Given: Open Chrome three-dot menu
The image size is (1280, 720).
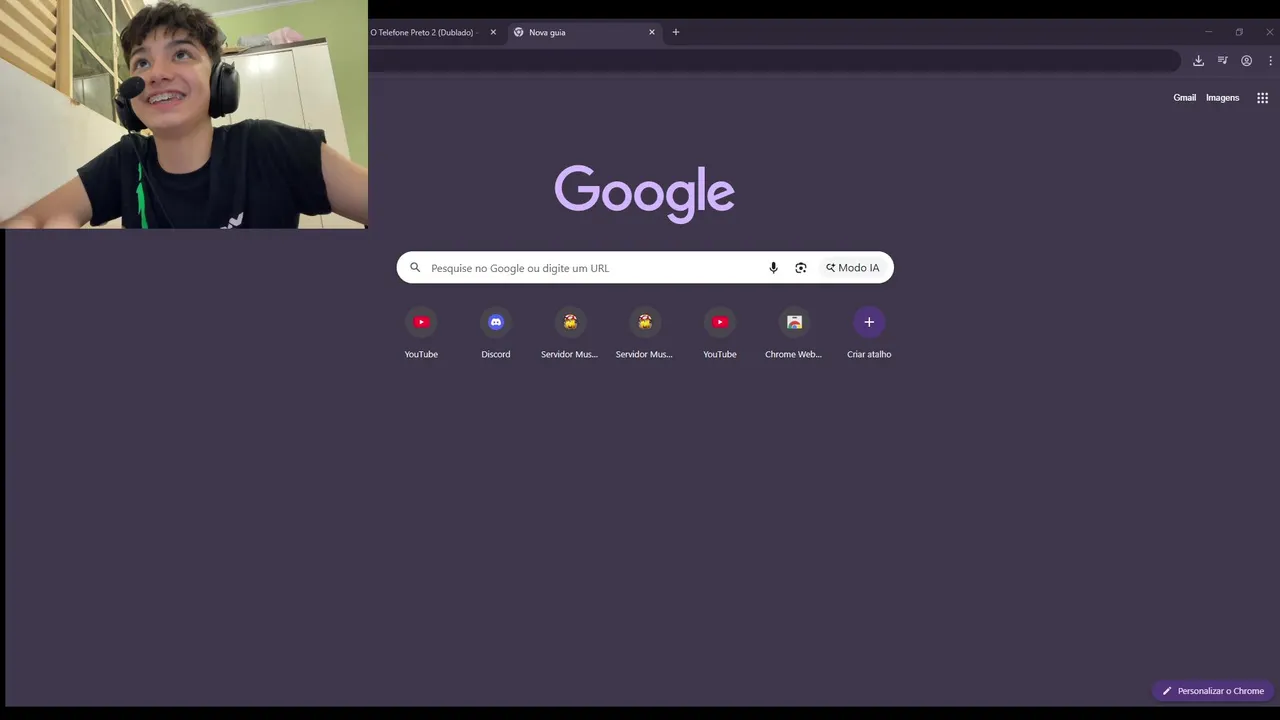Looking at the screenshot, I should 1270,61.
